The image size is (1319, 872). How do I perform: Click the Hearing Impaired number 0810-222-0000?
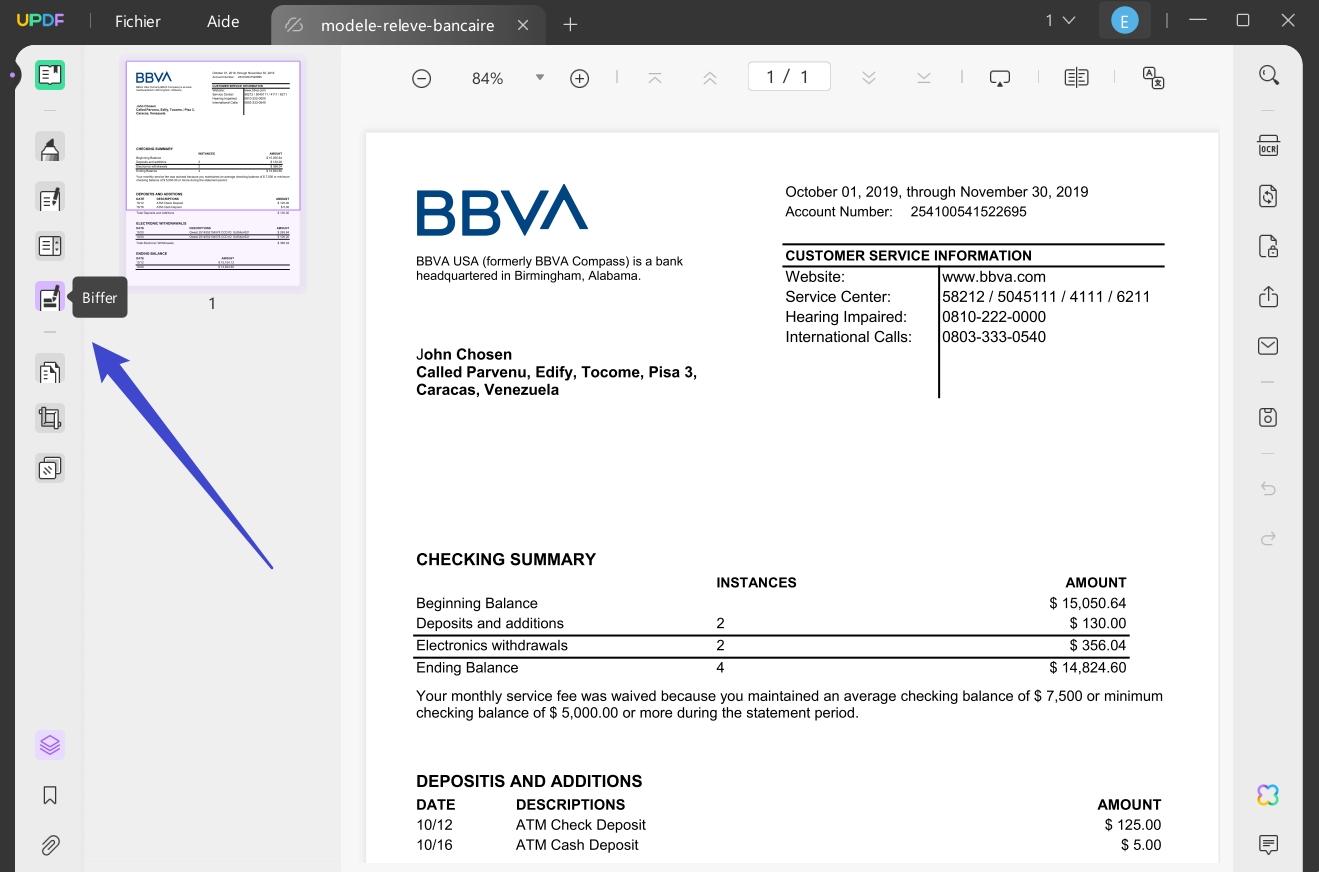click(x=994, y=317)
